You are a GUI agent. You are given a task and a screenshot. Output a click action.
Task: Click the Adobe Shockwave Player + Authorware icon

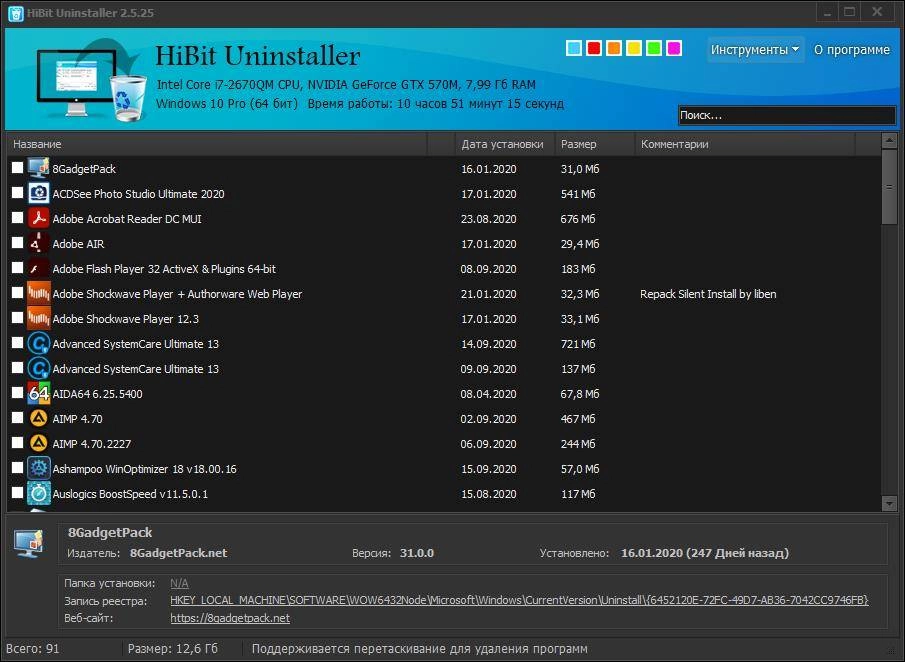[x=39, y=294]
